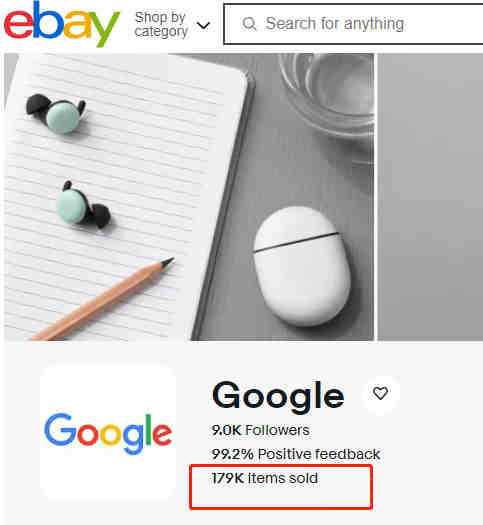Open the Google store name heading
483x525 pixels.
coord(278,396)
